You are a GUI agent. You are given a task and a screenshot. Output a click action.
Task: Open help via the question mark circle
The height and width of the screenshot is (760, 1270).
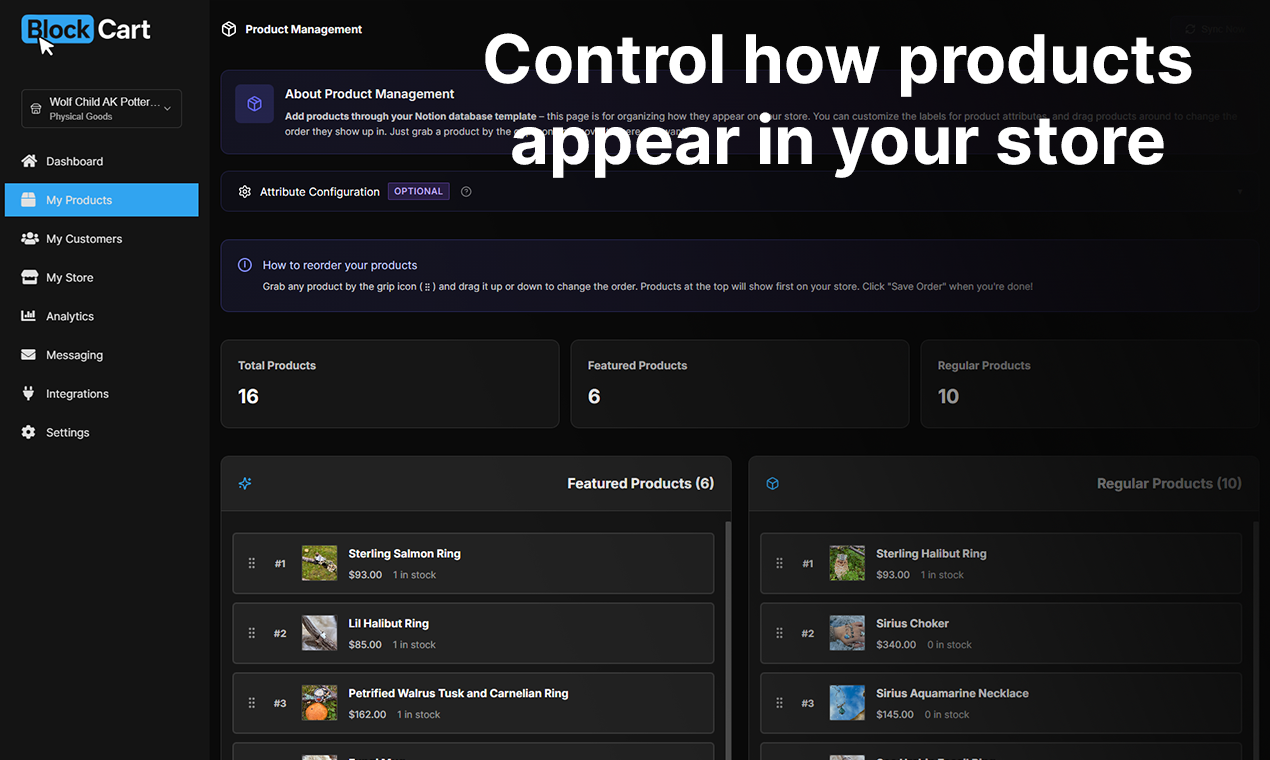[x=465, y=191]
